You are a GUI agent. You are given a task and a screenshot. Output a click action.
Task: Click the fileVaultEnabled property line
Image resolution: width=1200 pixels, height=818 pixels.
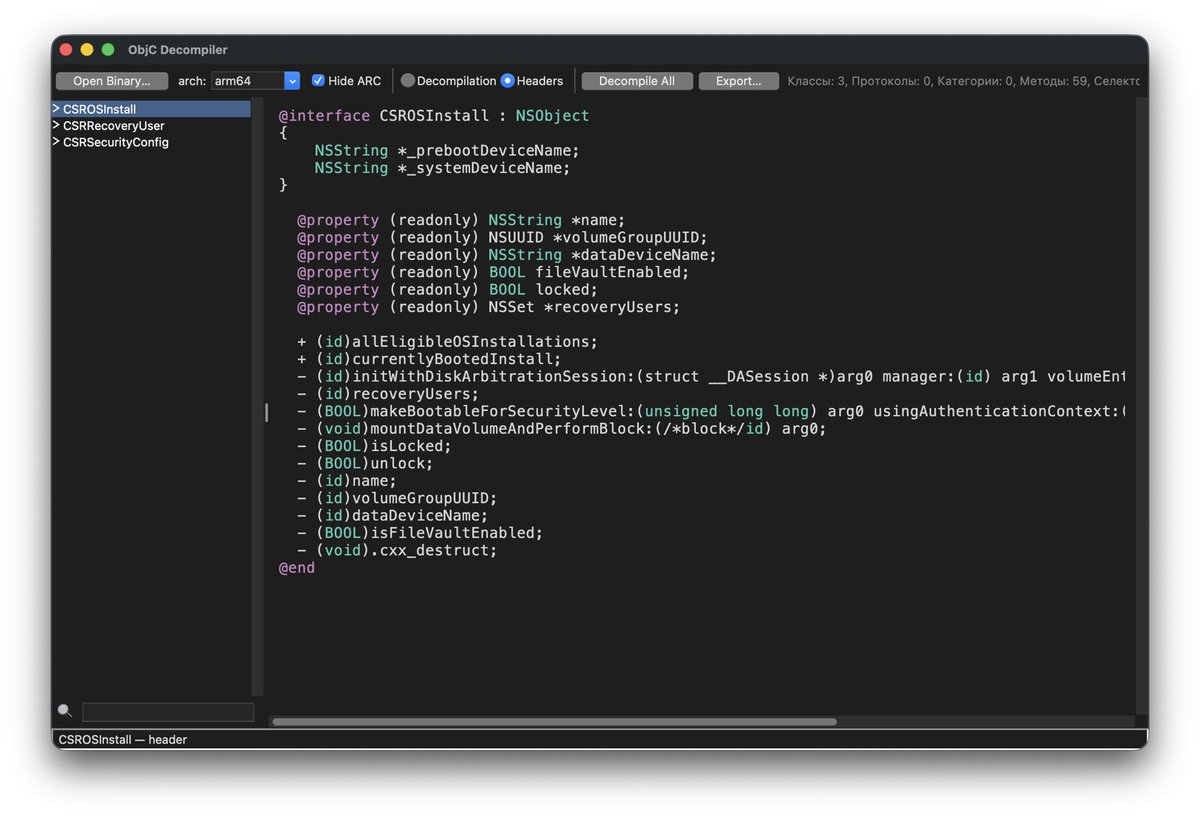(x=493, y=272)
